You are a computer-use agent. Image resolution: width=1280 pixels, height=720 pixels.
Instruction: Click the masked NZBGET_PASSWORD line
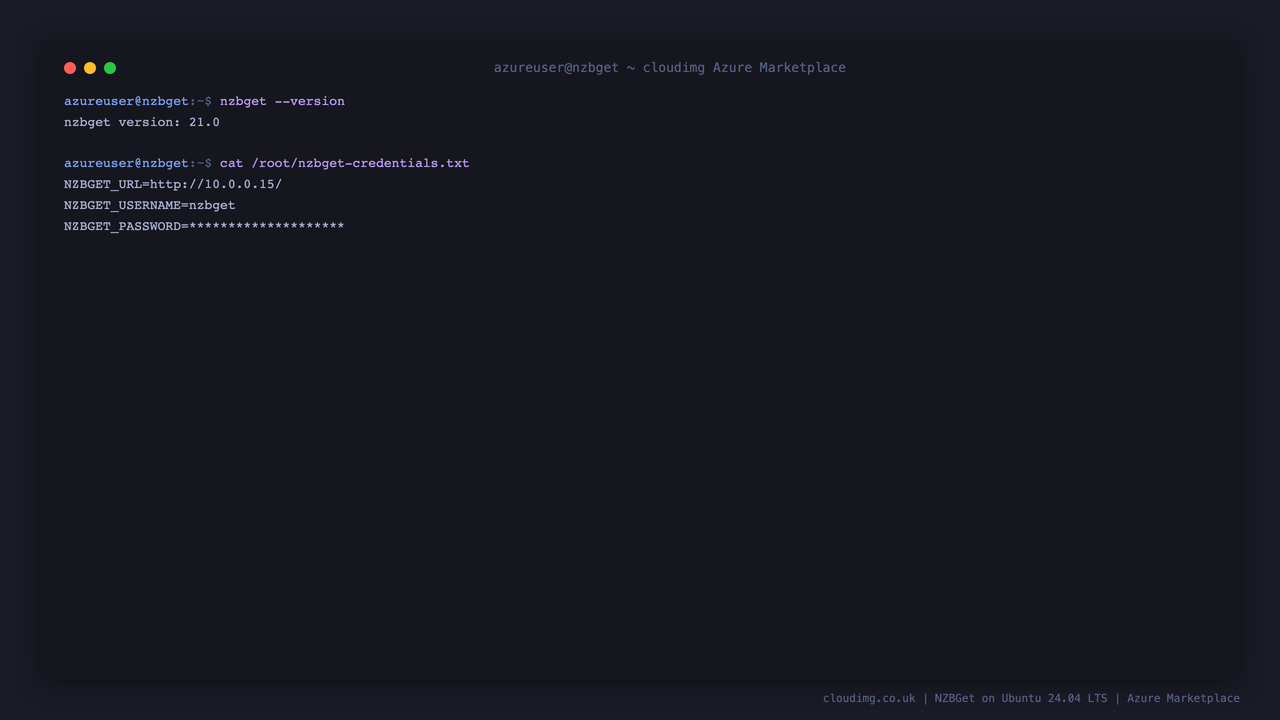[204, 226]
